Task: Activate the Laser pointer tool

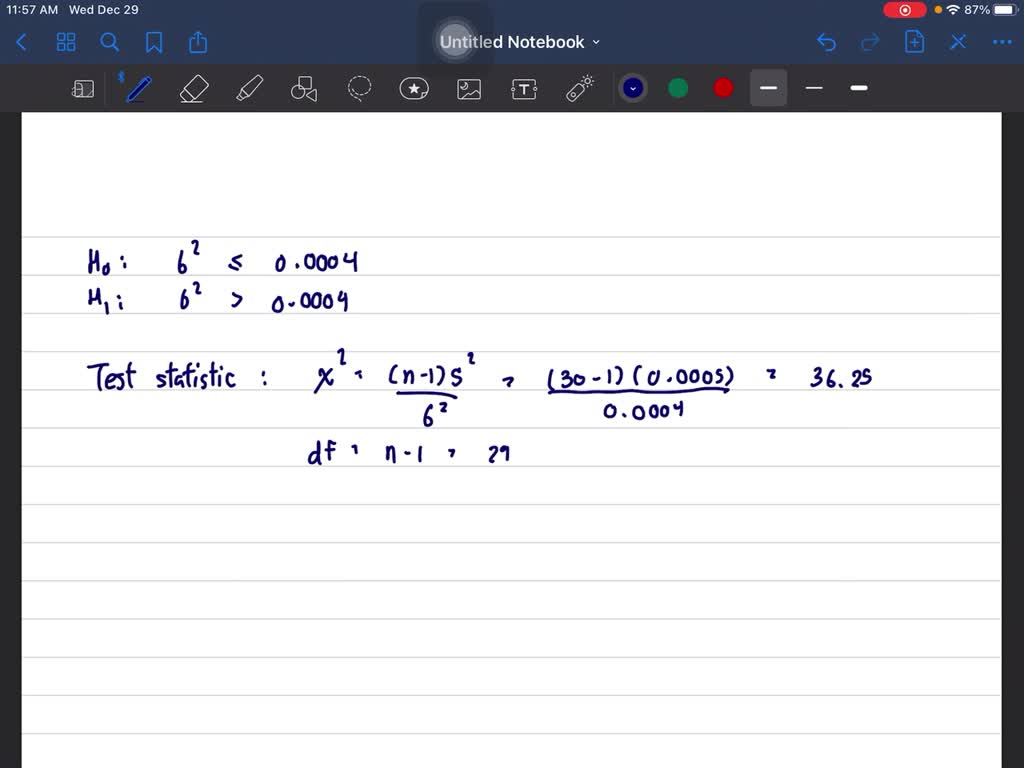Action: [x=580, y=89]
